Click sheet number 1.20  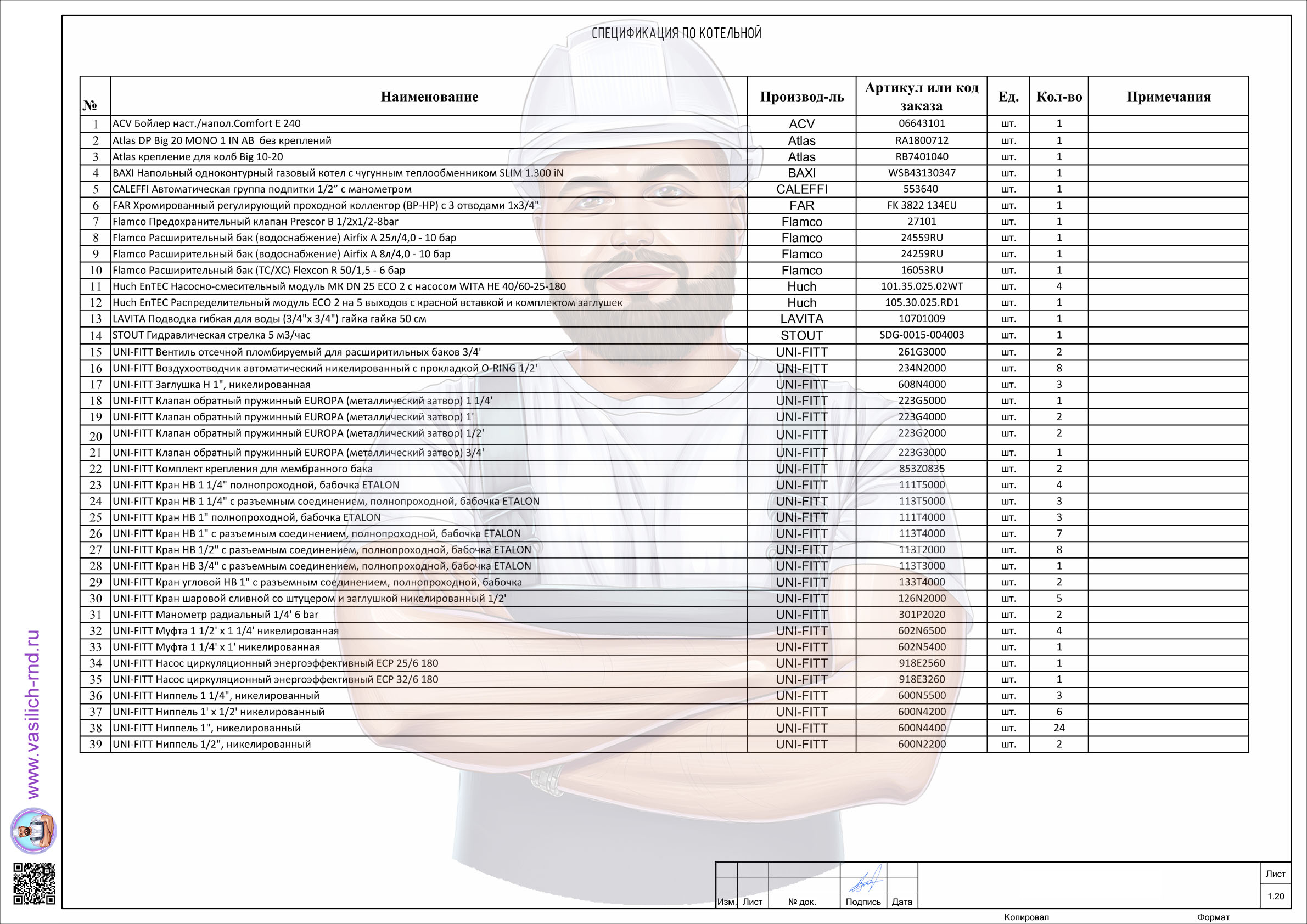(x=1276, y=896)
